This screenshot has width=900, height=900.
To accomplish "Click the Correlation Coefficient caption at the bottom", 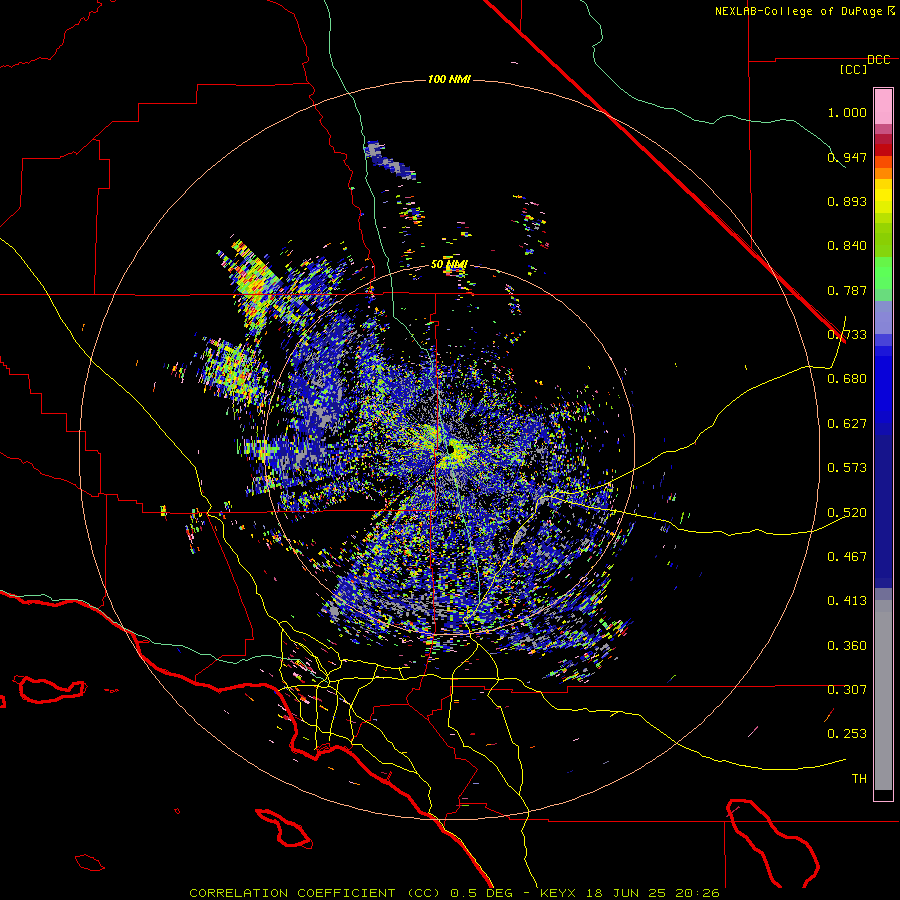I will (454, 893).
